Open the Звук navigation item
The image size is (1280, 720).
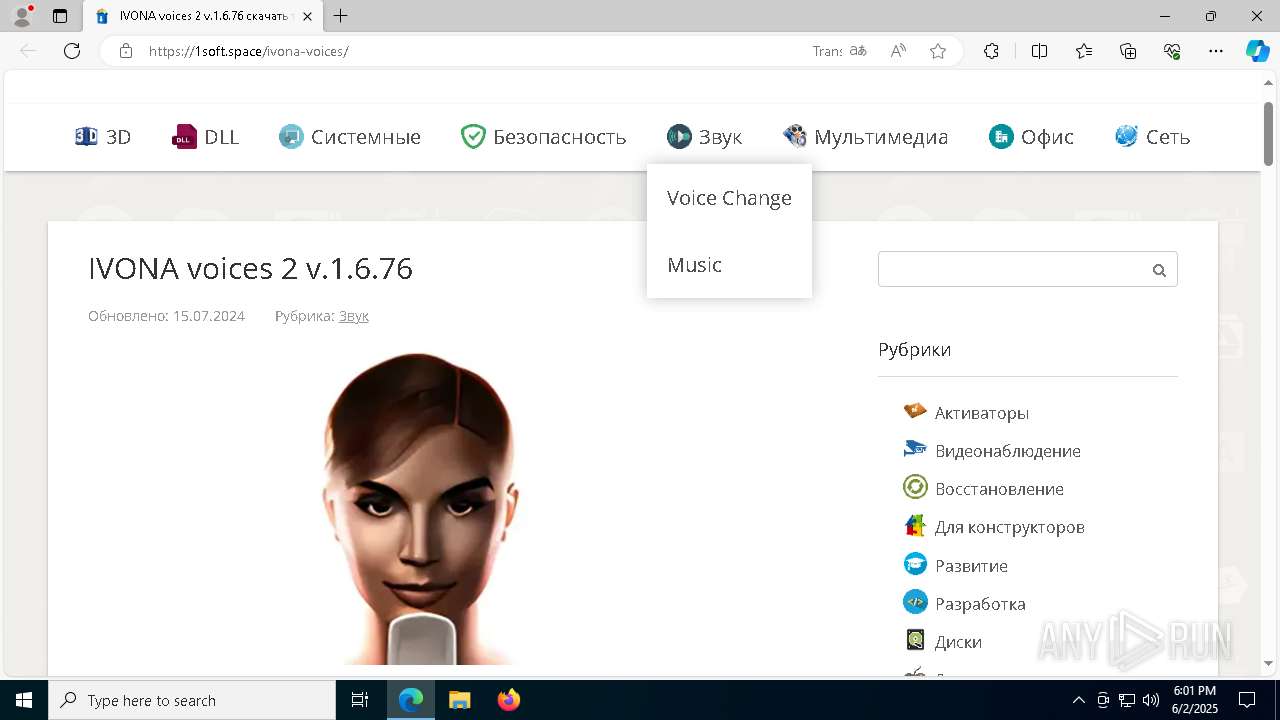(x=705, y=137)
